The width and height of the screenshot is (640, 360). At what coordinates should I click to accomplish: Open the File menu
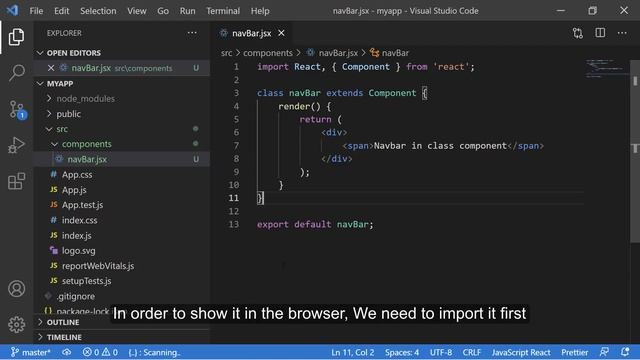[x=36, y=11]
